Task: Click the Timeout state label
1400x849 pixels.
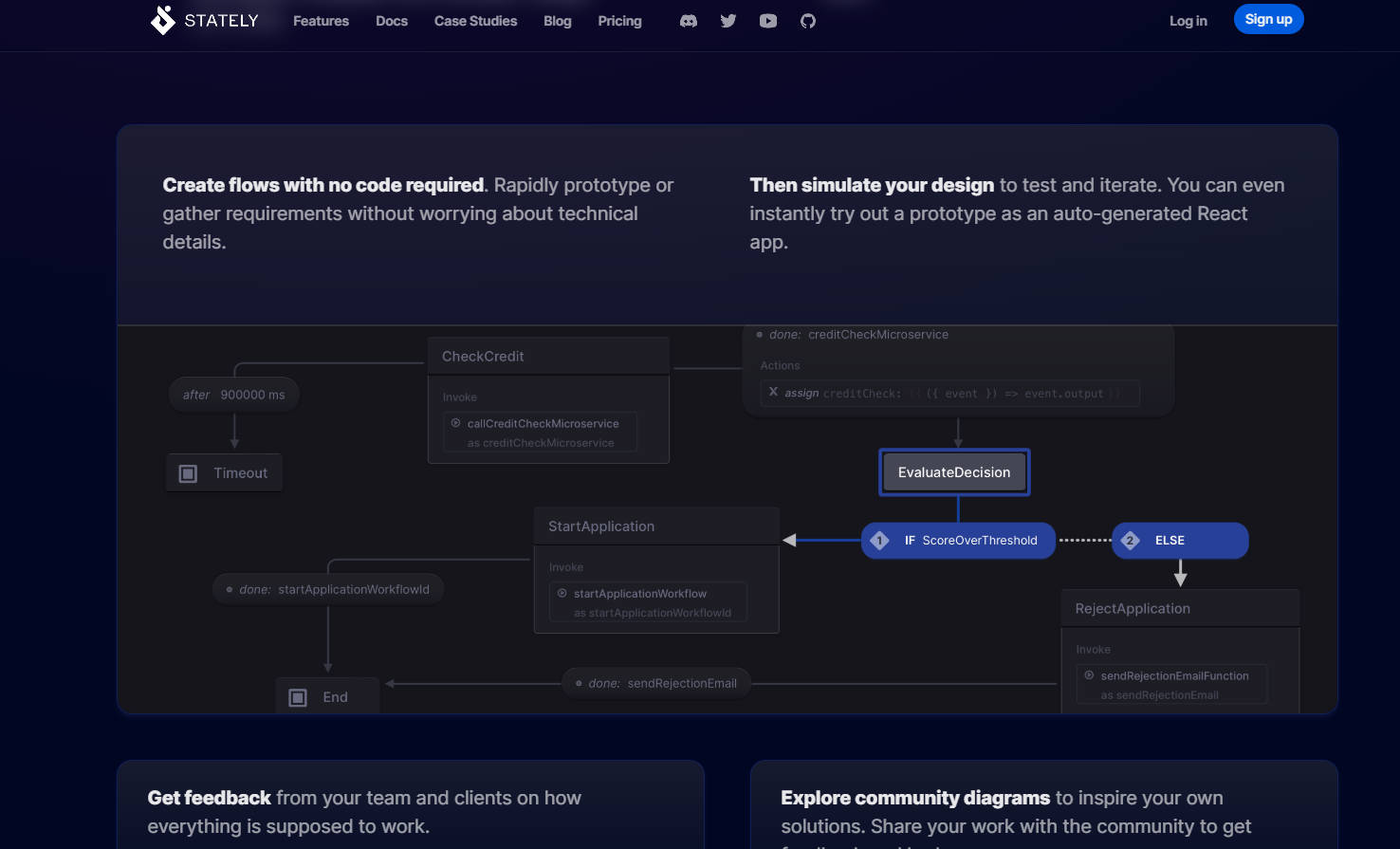Action: (241, 473)
